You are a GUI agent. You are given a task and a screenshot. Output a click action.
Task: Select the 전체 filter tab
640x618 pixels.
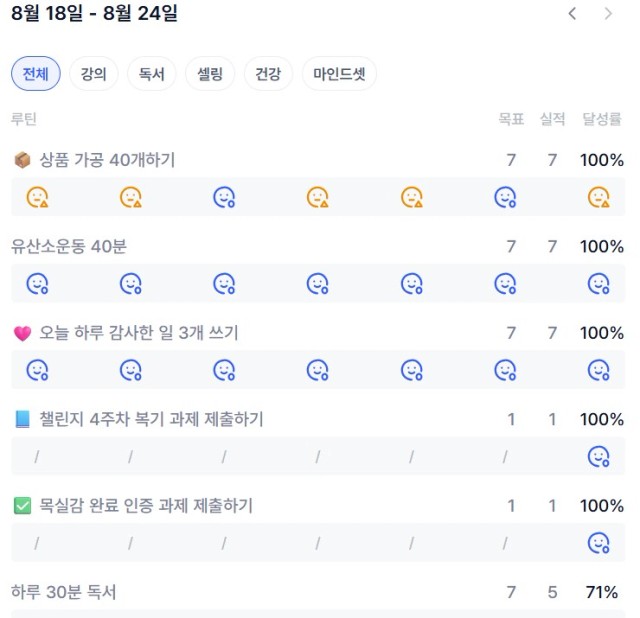pos(36,74)
